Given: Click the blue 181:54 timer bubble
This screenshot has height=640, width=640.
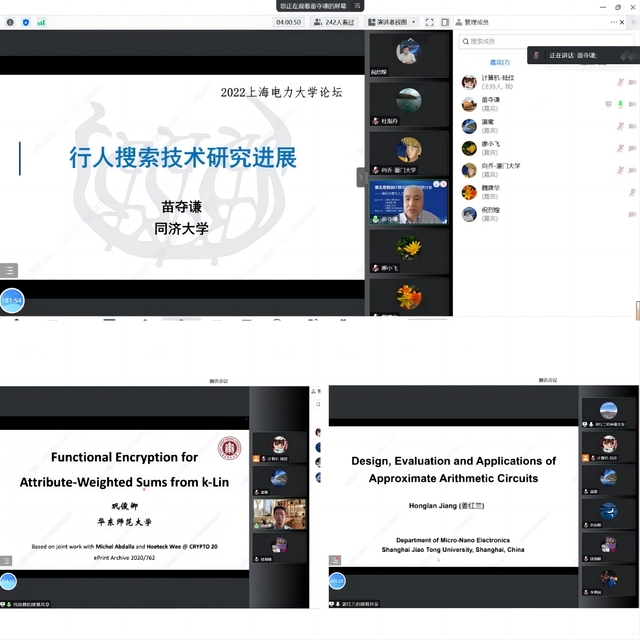Looking at the screenshot, I should click(x=11, y=300).
